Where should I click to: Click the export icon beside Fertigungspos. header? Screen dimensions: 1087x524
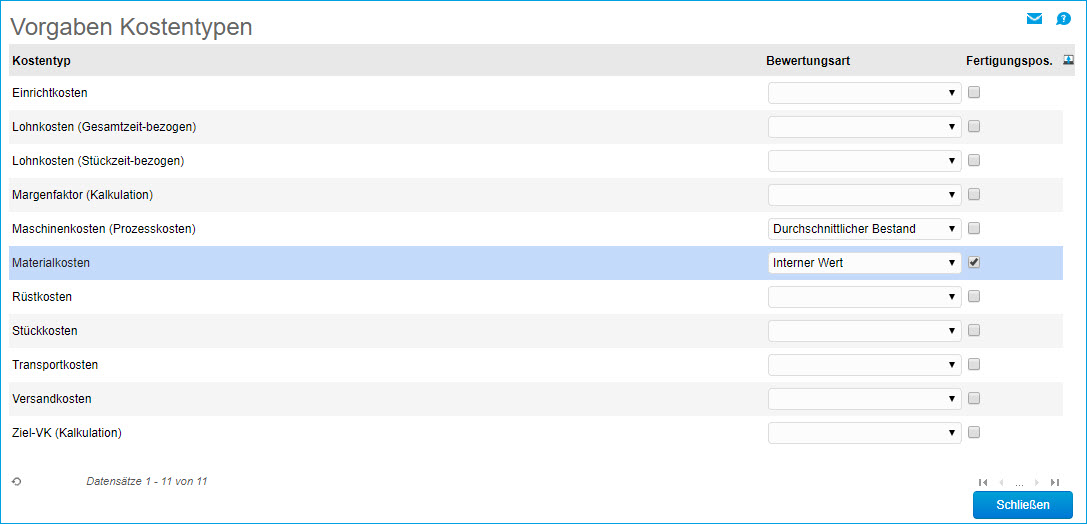[x=1069, y=60]
